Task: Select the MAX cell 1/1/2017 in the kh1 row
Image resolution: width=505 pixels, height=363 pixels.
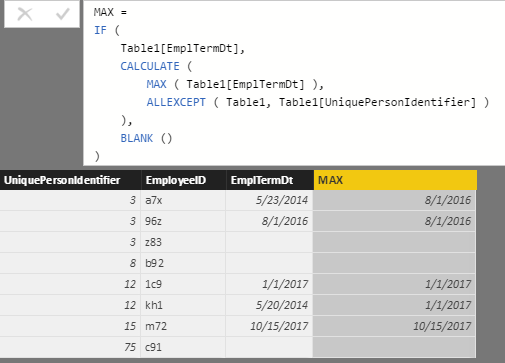Action: pyautogui.click(x=394, y=305)
